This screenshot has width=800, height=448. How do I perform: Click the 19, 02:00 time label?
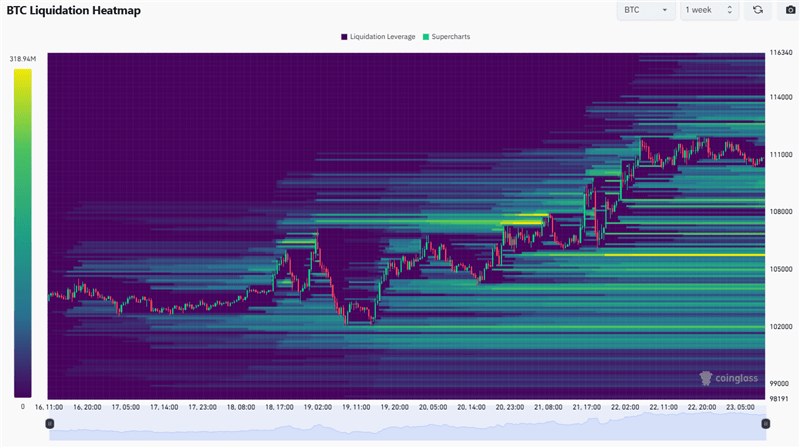click(x=318, y=407)
